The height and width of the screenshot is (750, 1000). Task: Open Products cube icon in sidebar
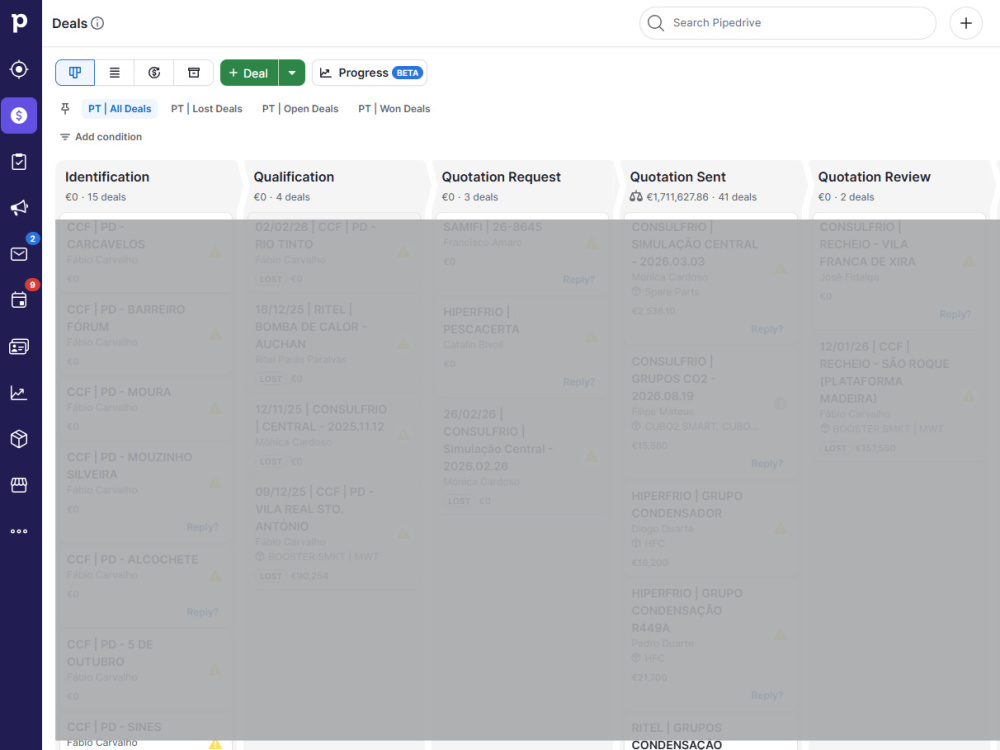(19, 439)
